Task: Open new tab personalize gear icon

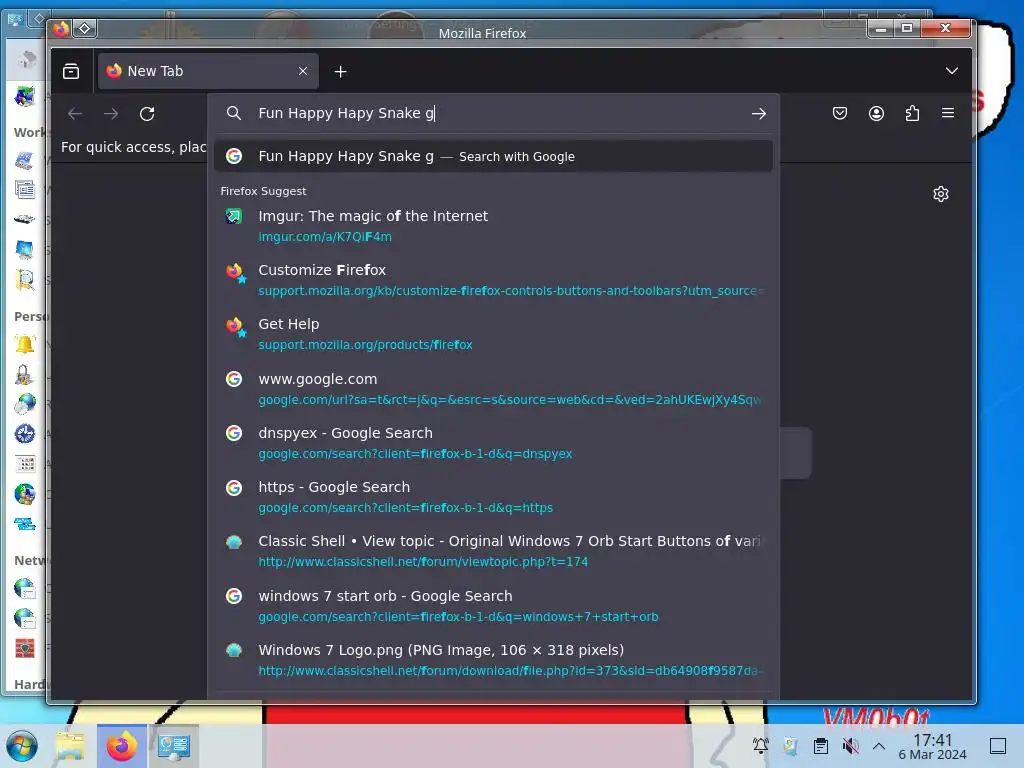Action: [940, 194]
